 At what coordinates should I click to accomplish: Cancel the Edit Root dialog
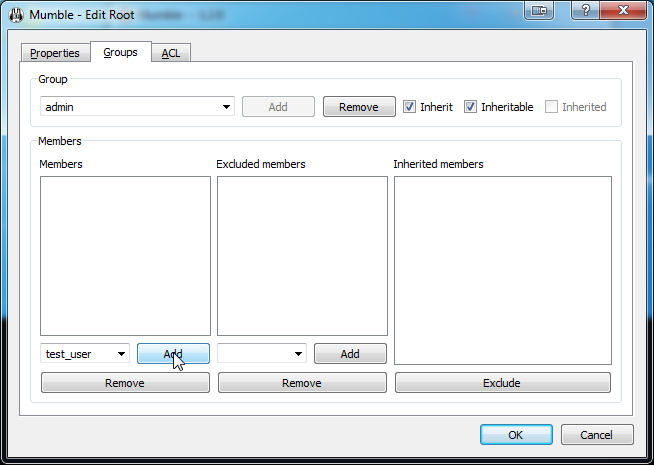coord(597,435)
